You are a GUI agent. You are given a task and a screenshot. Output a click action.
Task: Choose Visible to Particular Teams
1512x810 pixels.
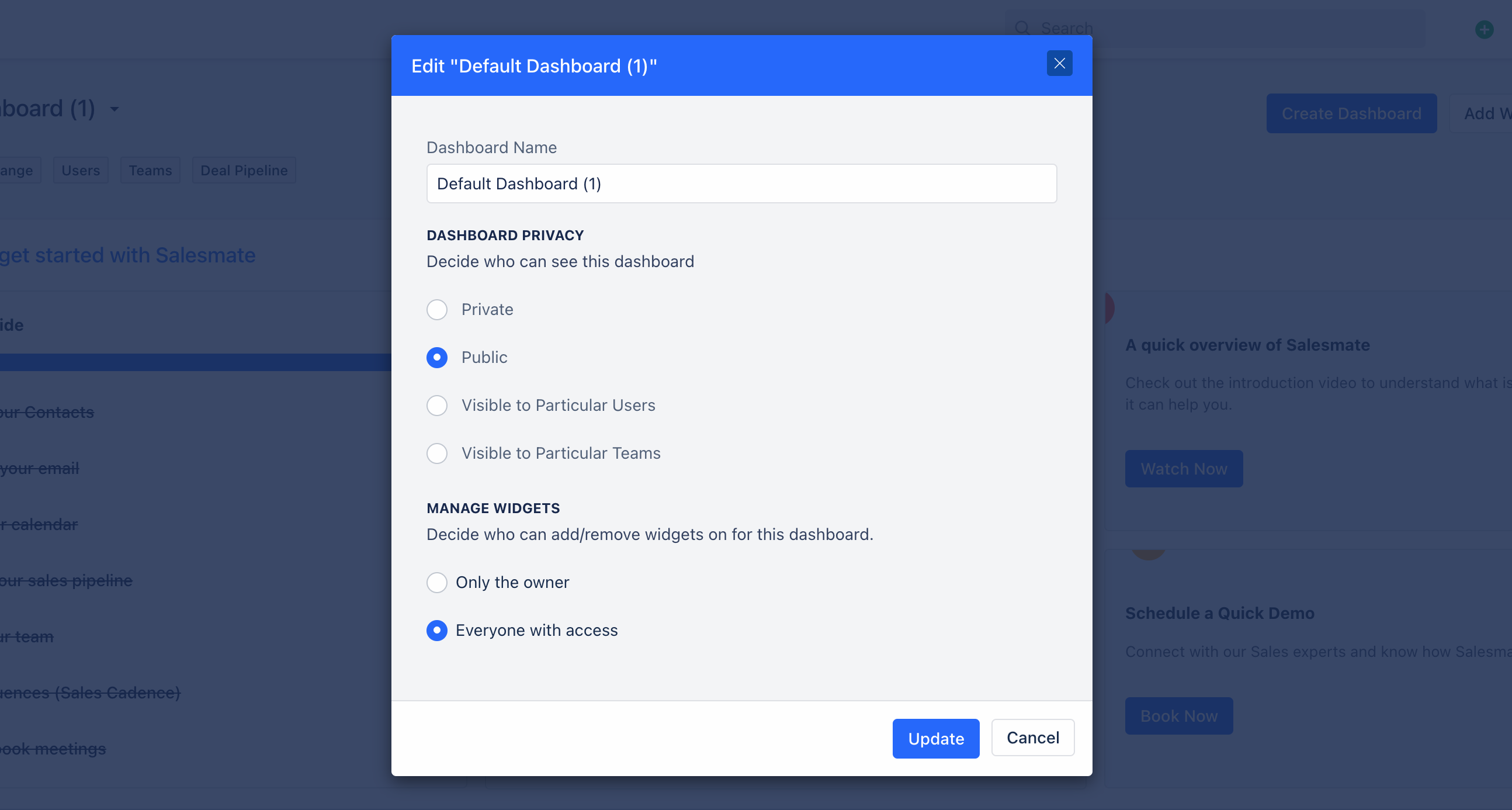pyautogui.click(x=436, y=453)
